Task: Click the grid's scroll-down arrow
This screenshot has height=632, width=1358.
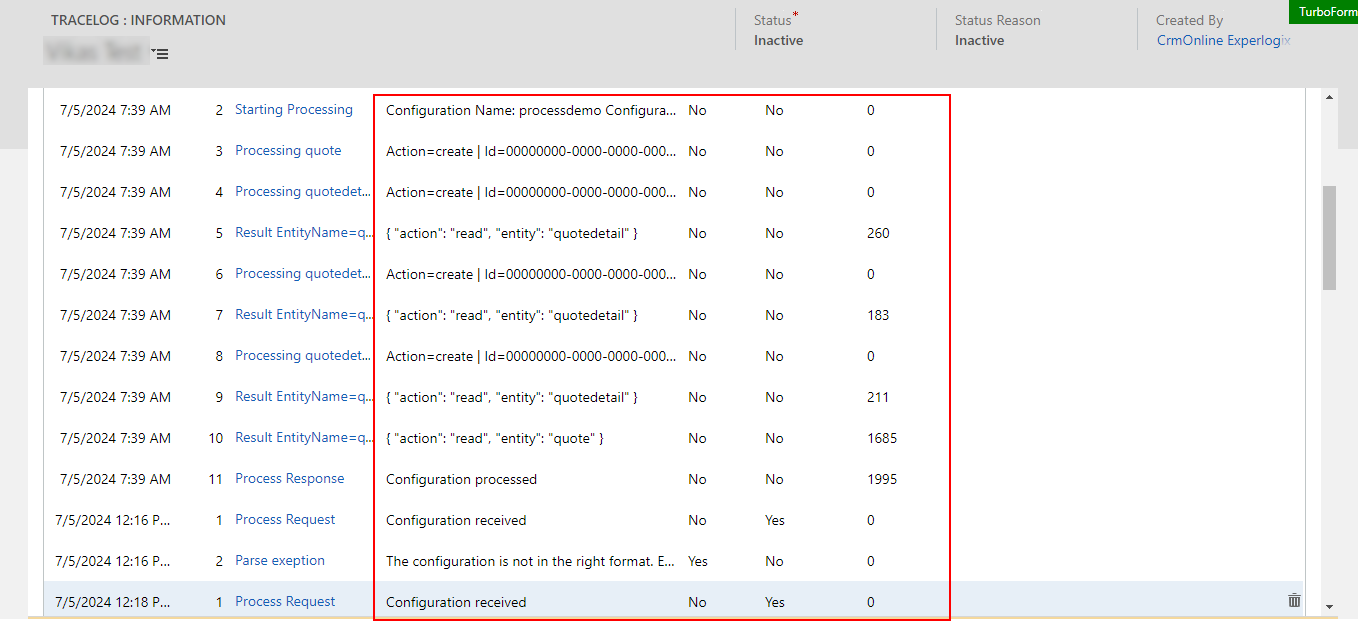Action: tap(1329, 606)
